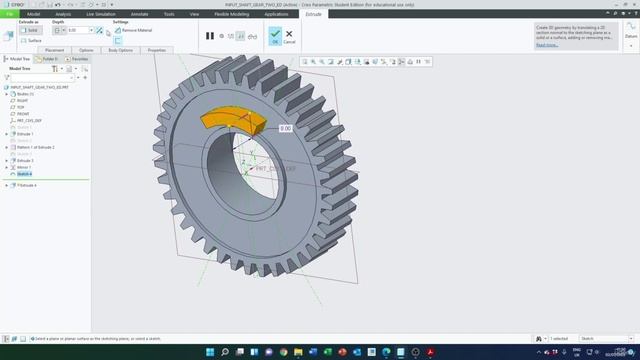The height and width of the screenshot is (360, 640).
Task: Open Quick Access toolbar customize arrow
Action: click(112, 4)
